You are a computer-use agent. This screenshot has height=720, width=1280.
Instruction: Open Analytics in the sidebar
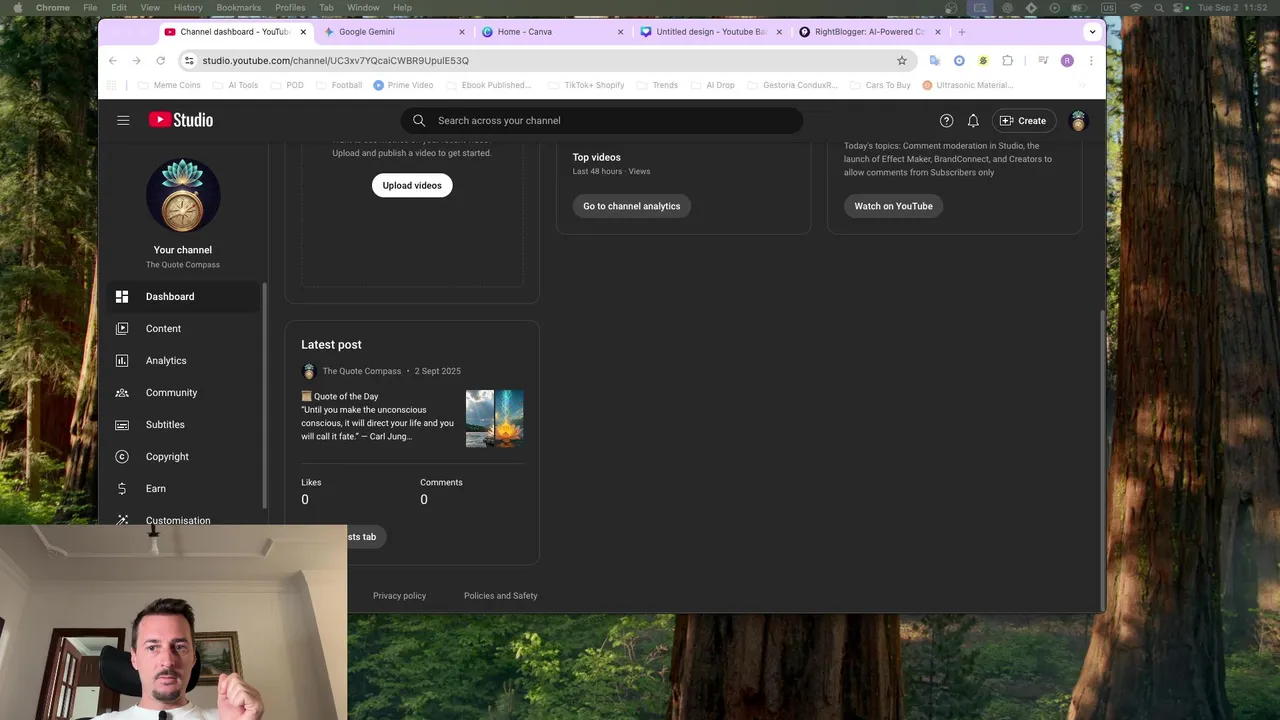[x=184, y=361]
